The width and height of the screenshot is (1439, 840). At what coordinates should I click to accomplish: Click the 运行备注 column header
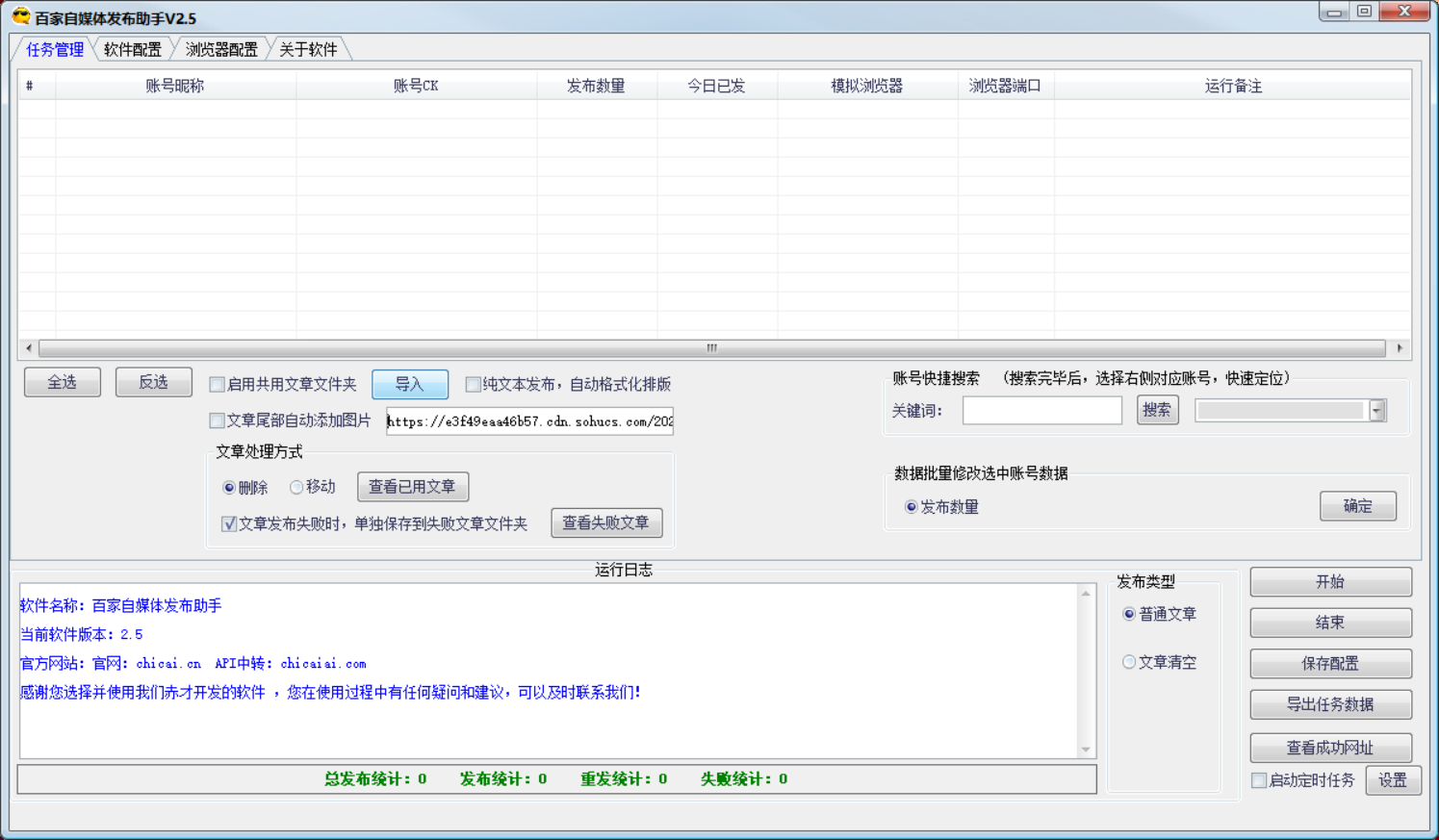click(1233, 86)
